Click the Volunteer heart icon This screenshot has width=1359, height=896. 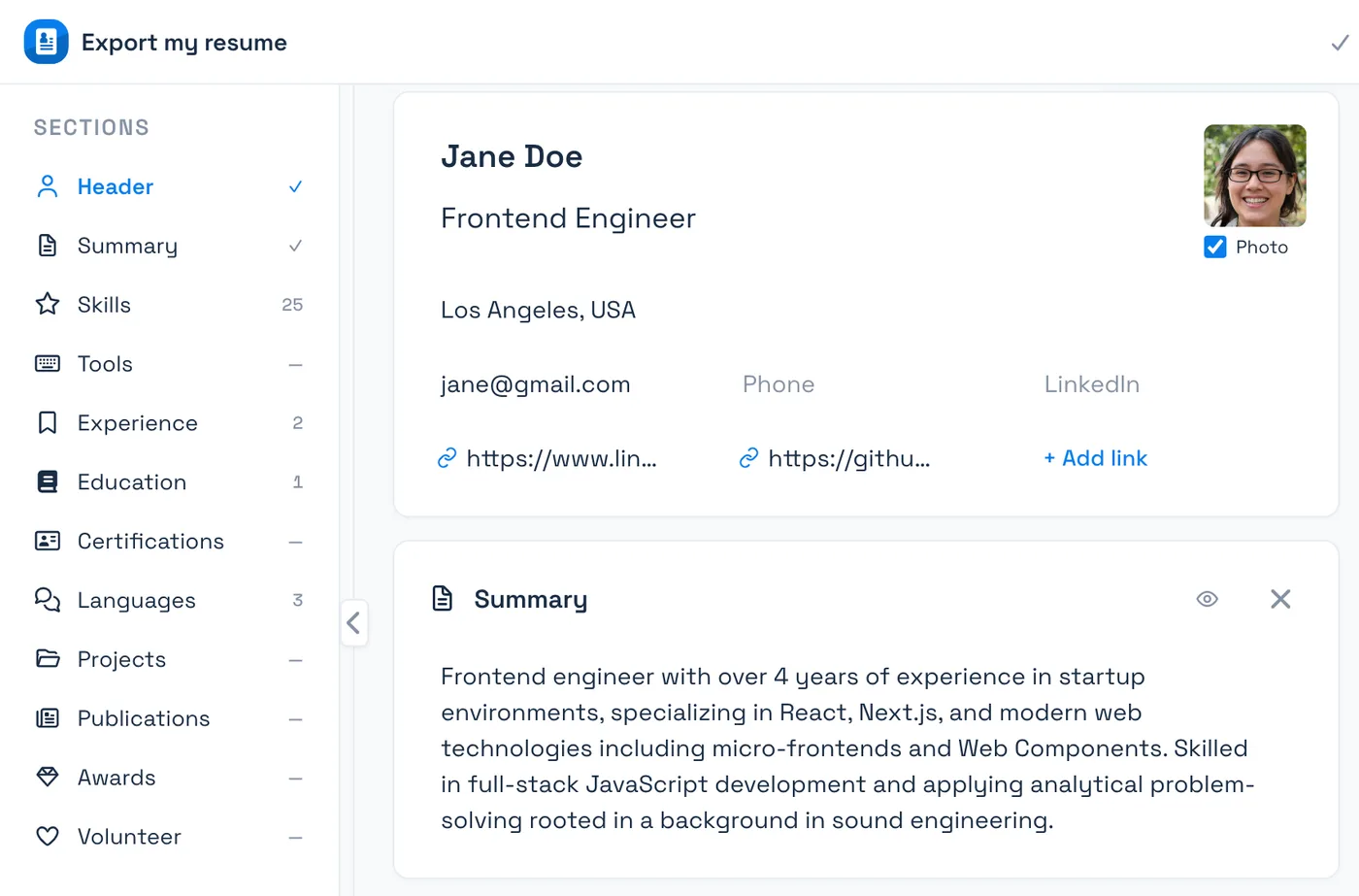click(48, 837)
